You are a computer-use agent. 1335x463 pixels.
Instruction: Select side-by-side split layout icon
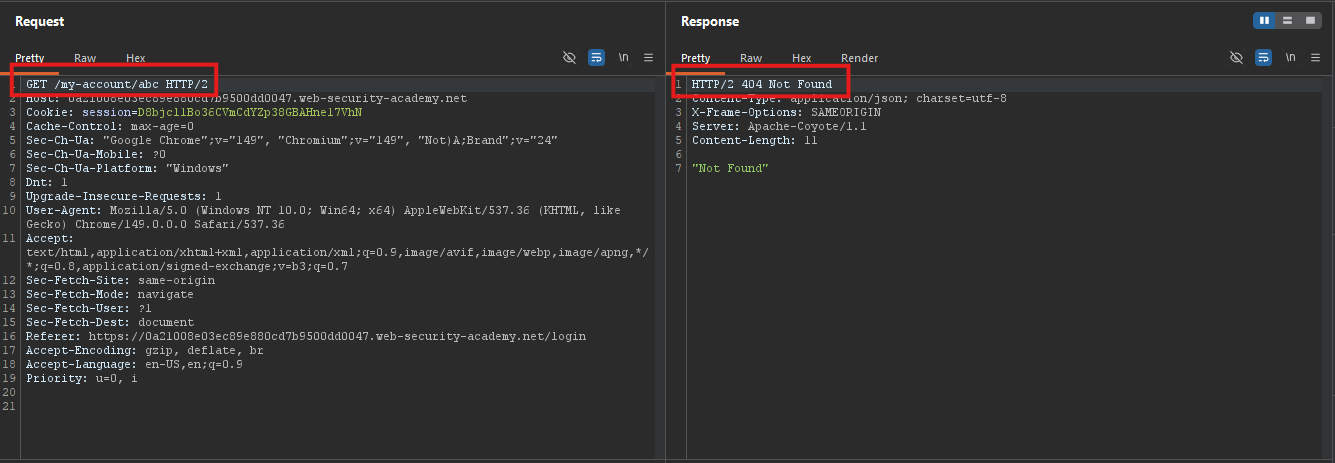click(x=1265, y=20)
